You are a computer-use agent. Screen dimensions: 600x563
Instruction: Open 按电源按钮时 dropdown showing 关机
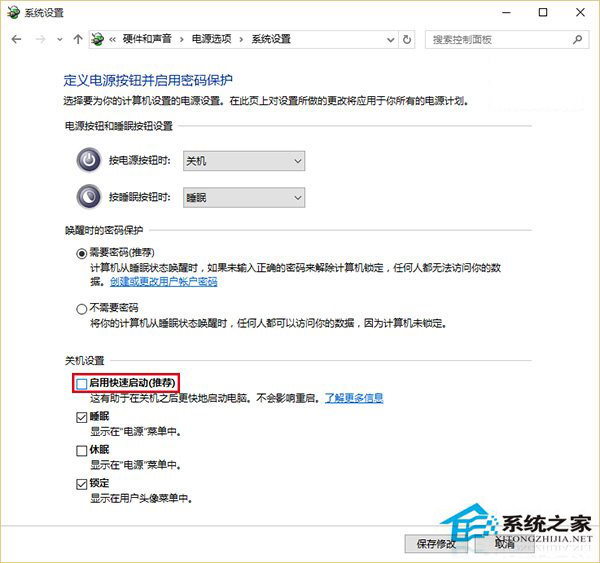[244, 161]
